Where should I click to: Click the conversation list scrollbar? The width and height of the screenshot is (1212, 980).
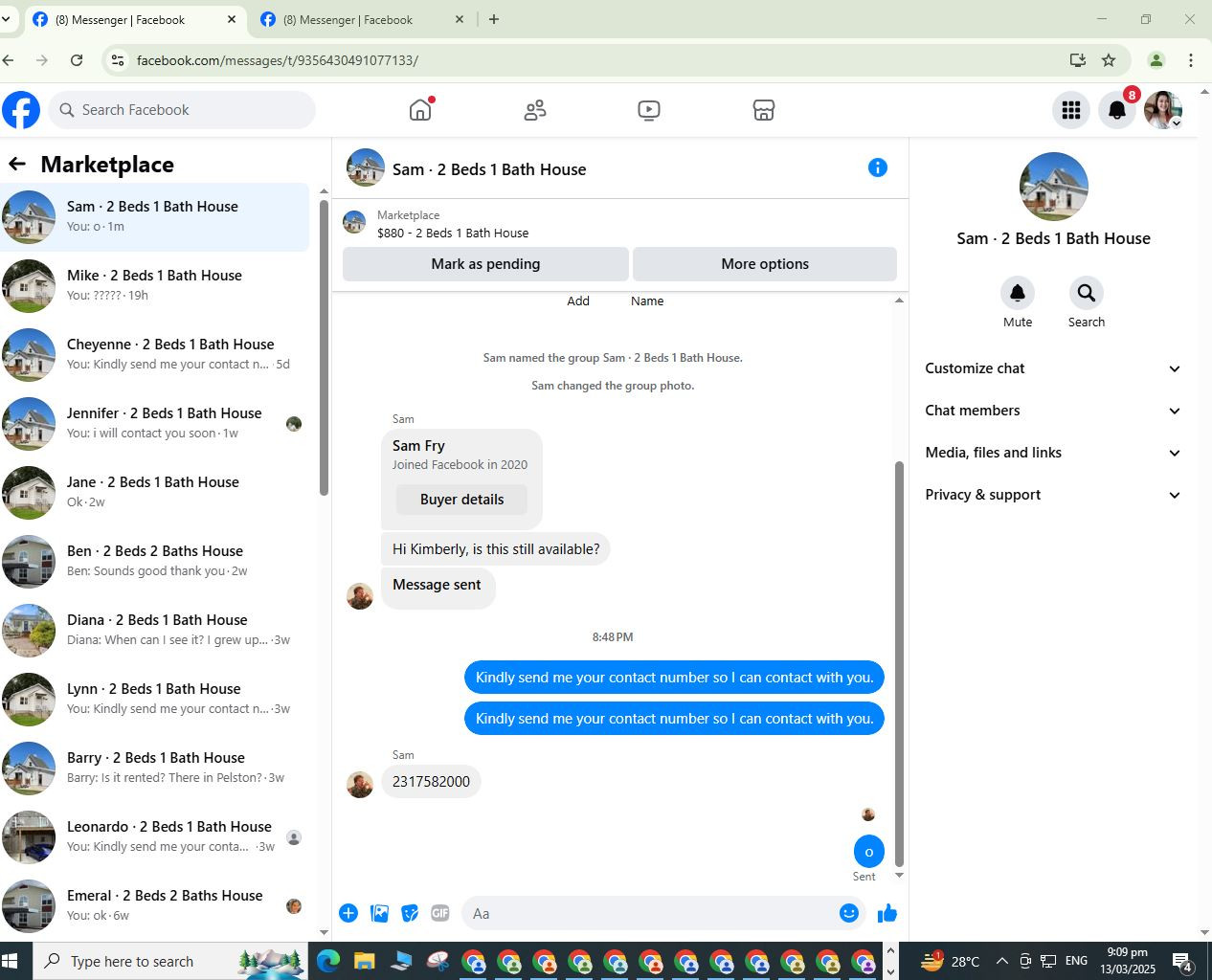point(324,347)
